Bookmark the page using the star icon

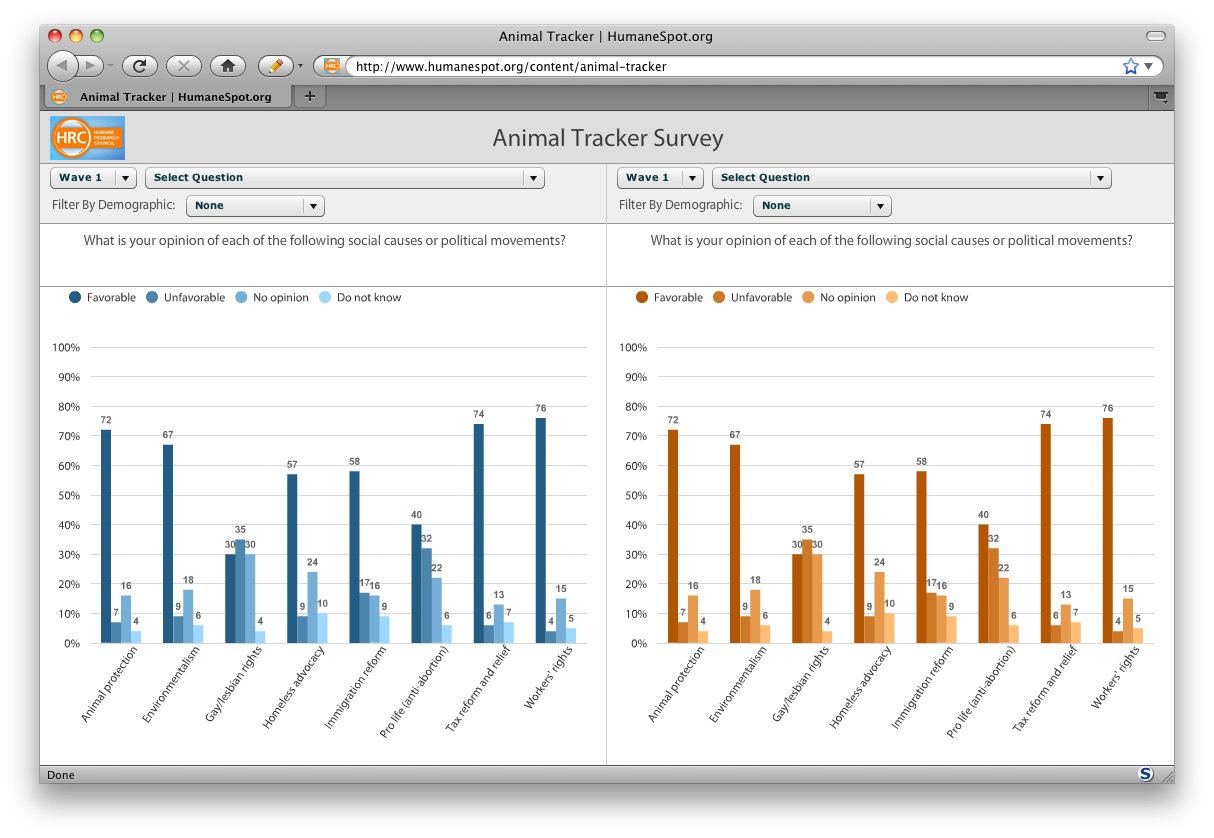pyautogui.click(x=1131, y=66)
